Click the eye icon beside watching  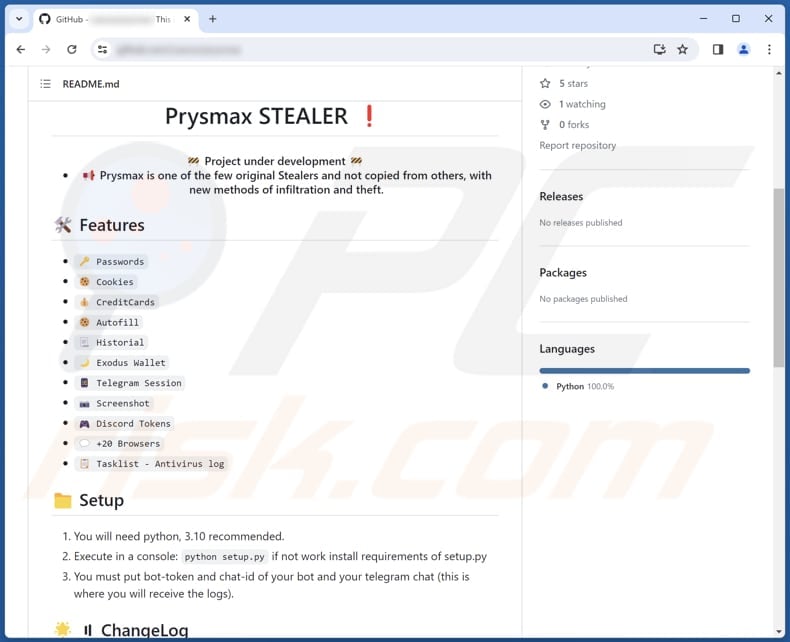click(545, 104)
